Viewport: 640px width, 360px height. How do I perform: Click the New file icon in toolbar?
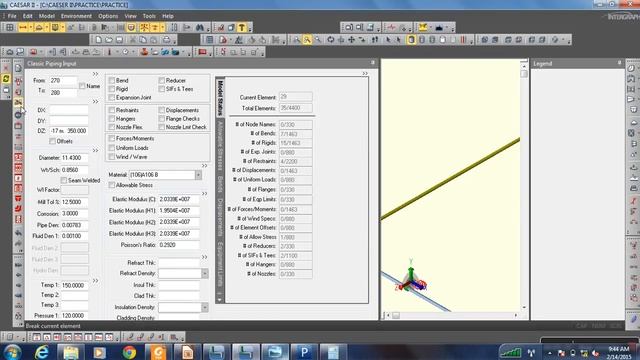[98, 40]
